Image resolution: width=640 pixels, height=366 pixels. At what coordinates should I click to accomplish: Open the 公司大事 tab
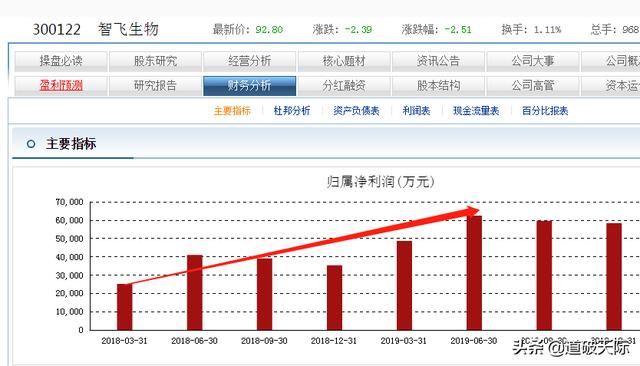533,61
